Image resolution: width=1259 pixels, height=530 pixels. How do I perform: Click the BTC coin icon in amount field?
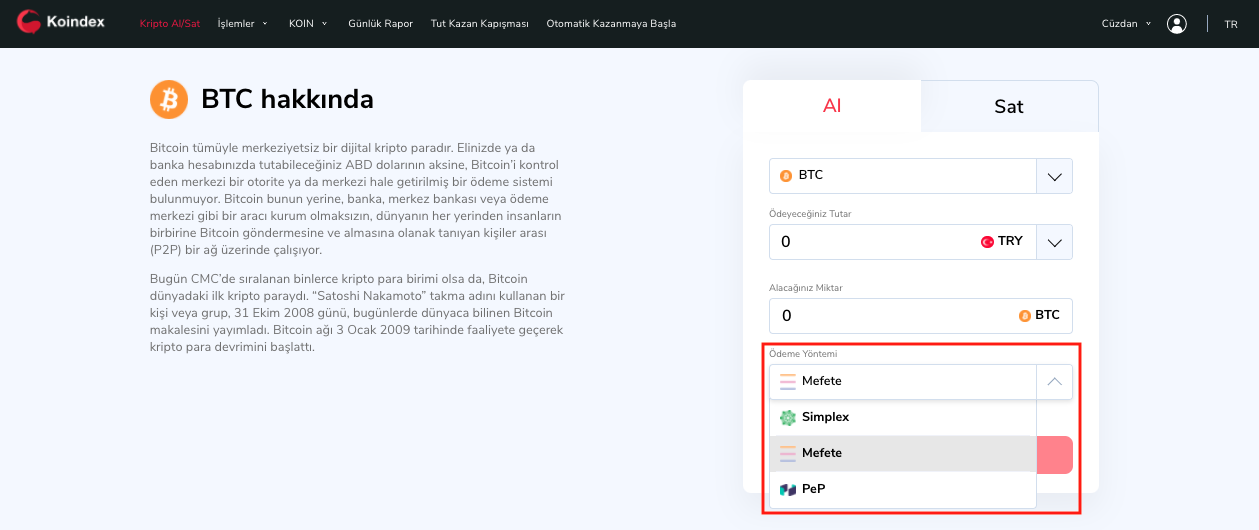tap(1024, 316)
